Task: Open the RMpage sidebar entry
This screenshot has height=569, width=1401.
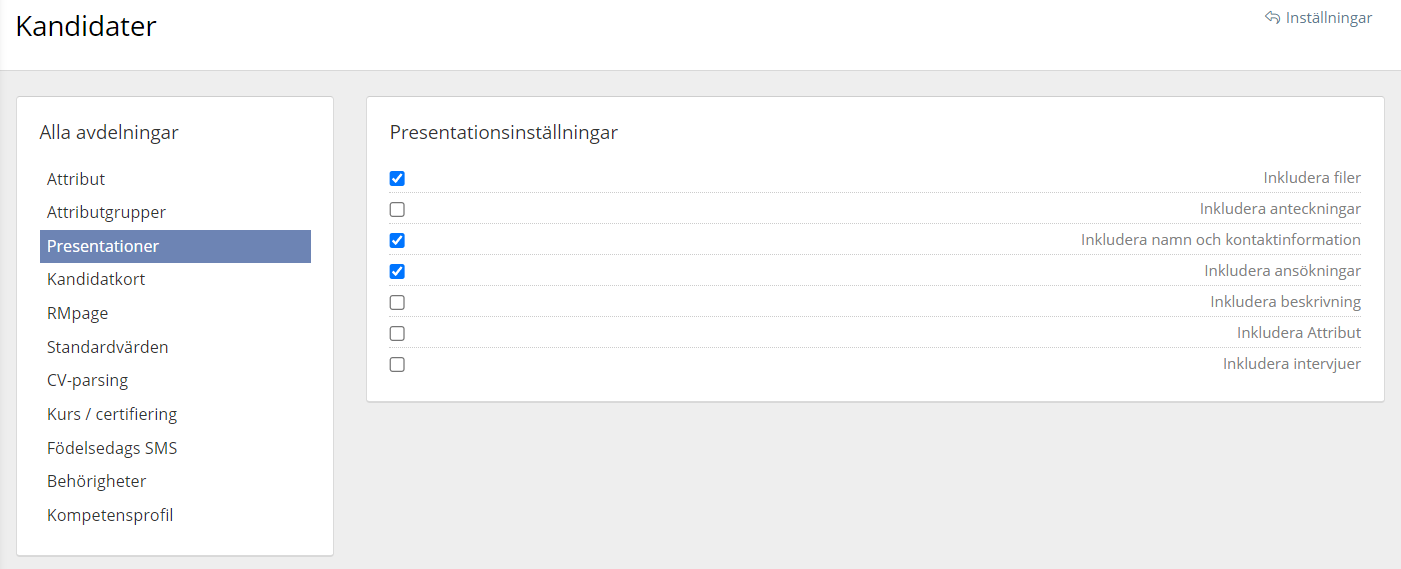Action: pos(77,314)
